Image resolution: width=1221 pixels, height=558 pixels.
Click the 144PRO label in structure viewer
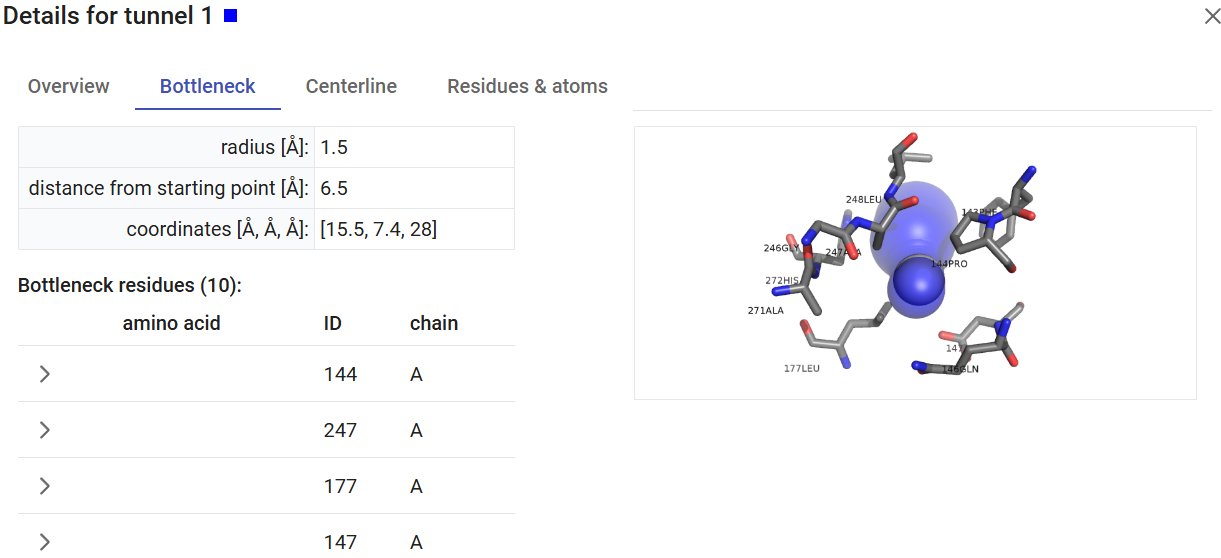click(949, 264)
